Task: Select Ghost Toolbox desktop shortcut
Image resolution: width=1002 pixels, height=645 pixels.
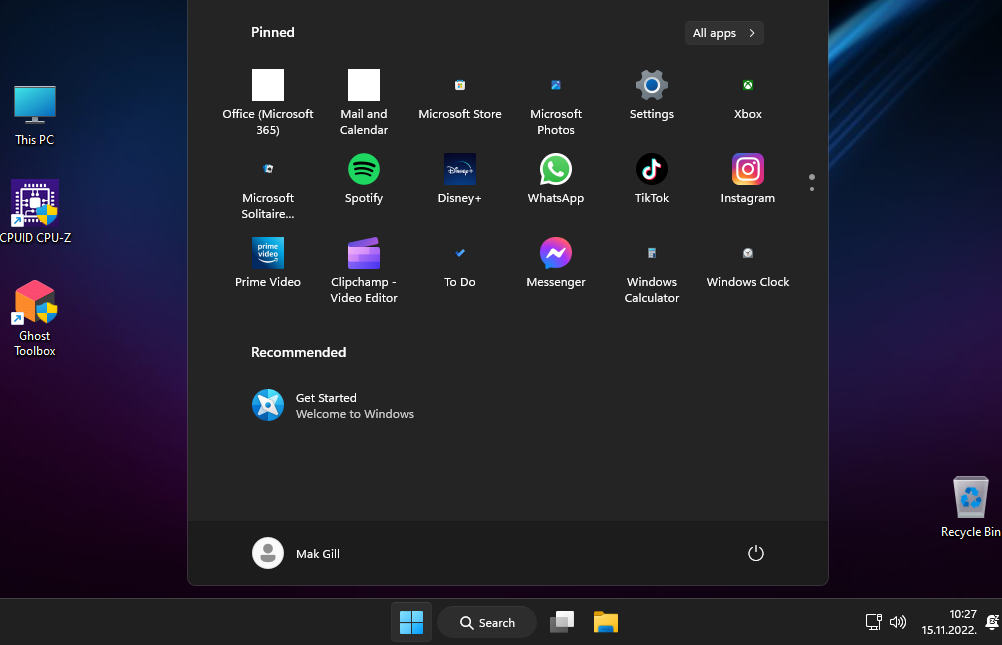Action: [35, 318]
